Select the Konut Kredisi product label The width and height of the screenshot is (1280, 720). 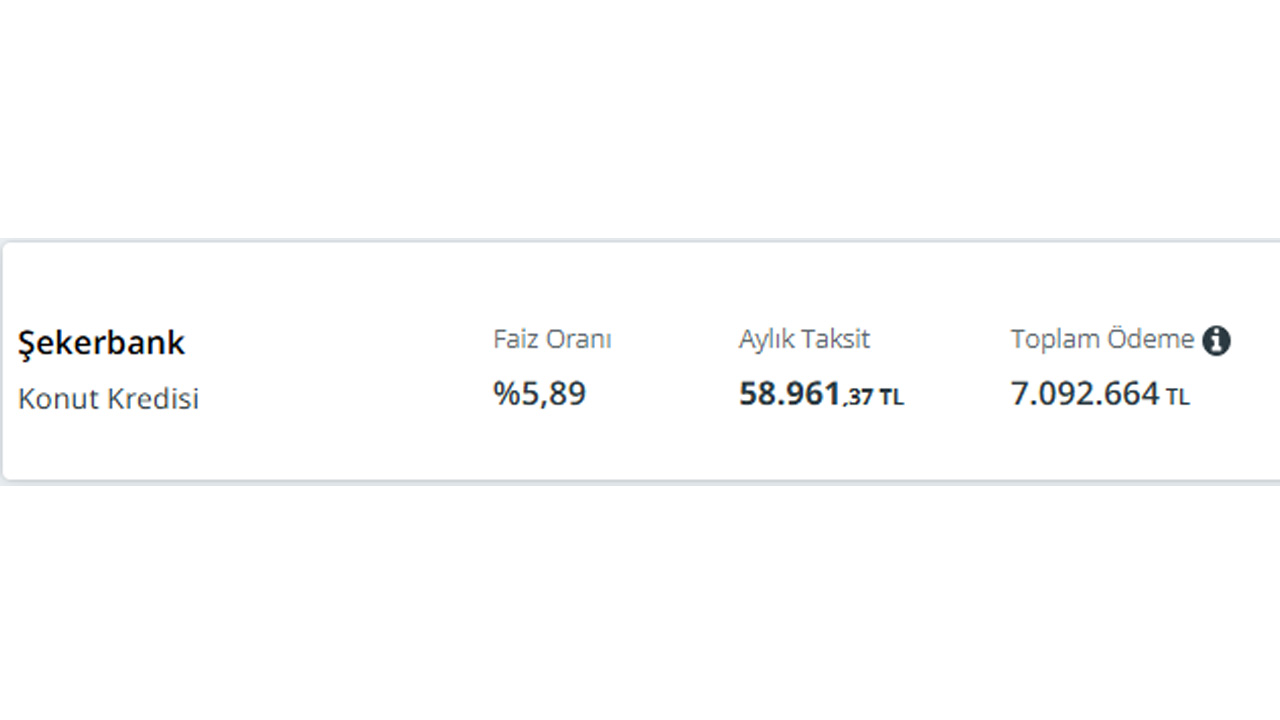pyautogui.click(x=108, y=399)
